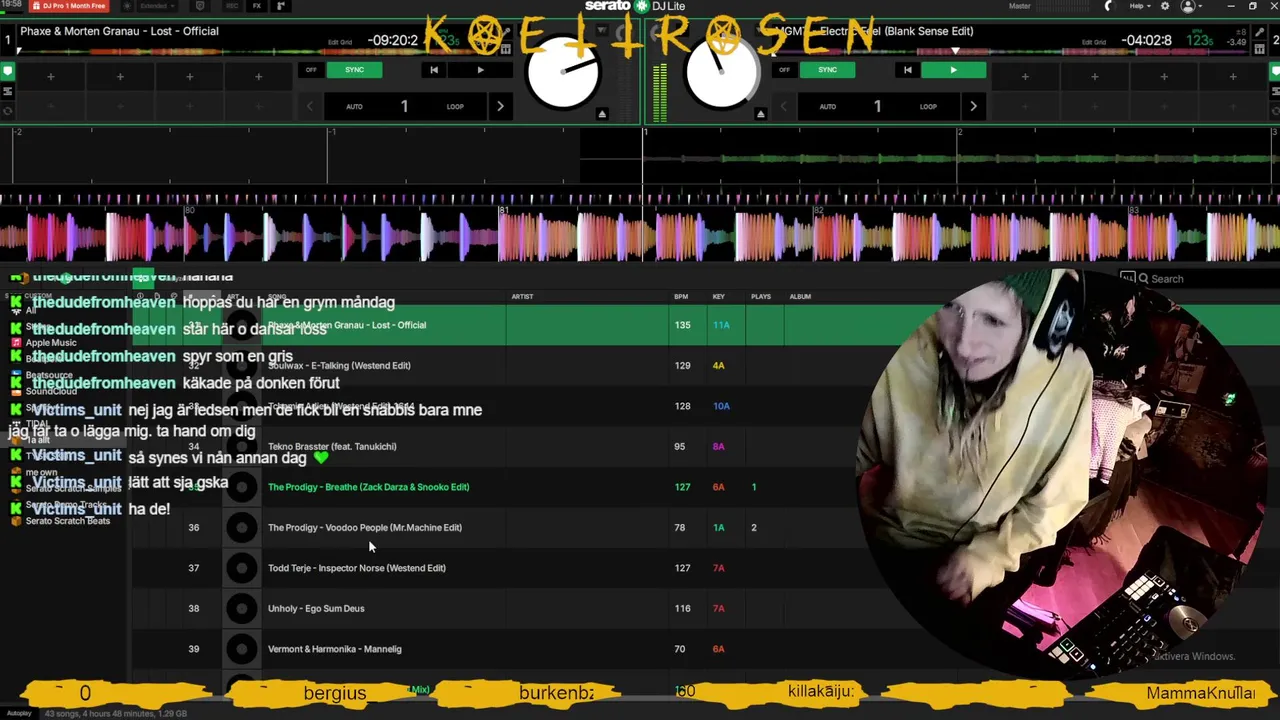The image size is (1280, 720).
Task: Select Serato Scratch Beats crate
Action: tap(68, 521)
